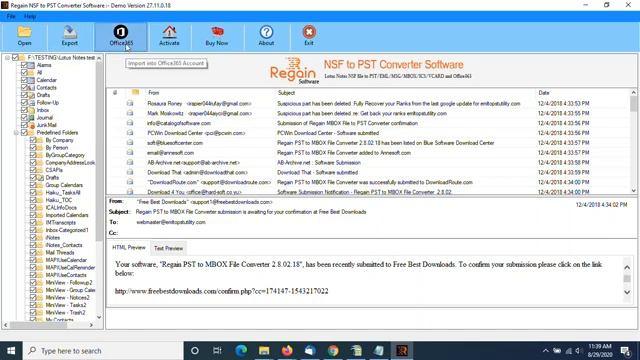Open File Explorer from taskbar
The width and height of the screenshot is (640, 360).
coord(264,351)
